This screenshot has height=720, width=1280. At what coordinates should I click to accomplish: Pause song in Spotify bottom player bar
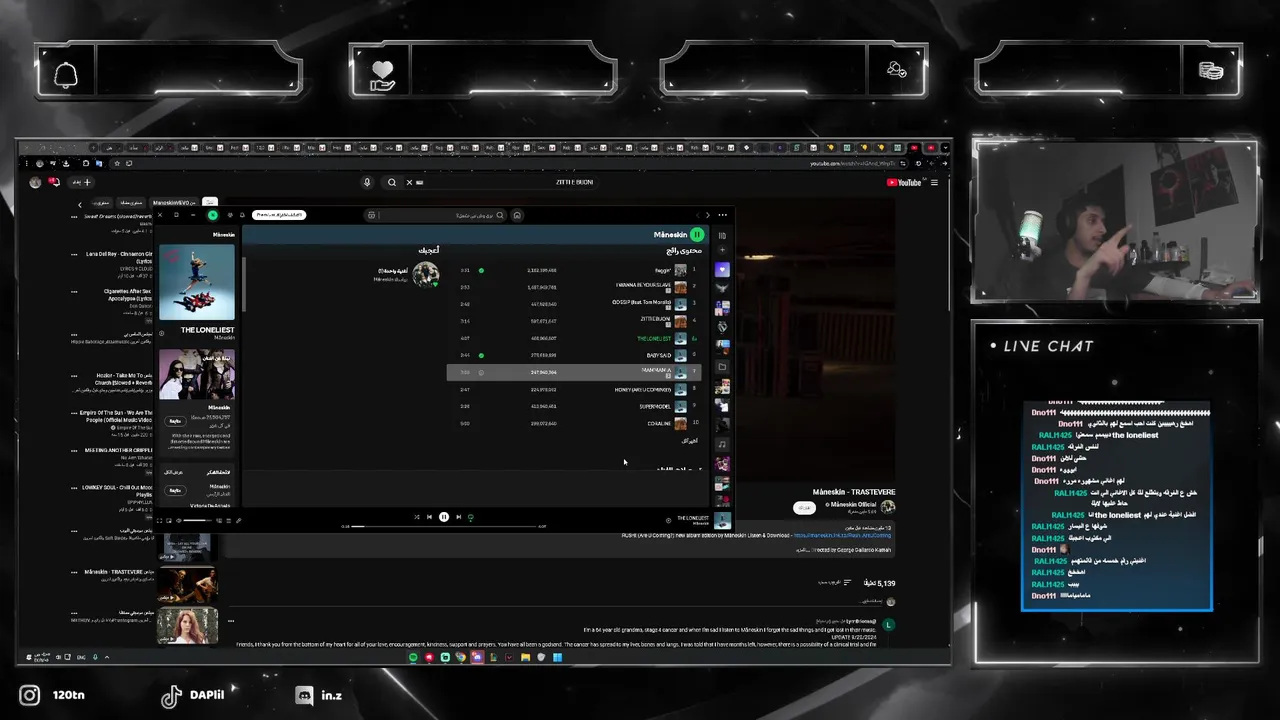click(x=444, y=517)
